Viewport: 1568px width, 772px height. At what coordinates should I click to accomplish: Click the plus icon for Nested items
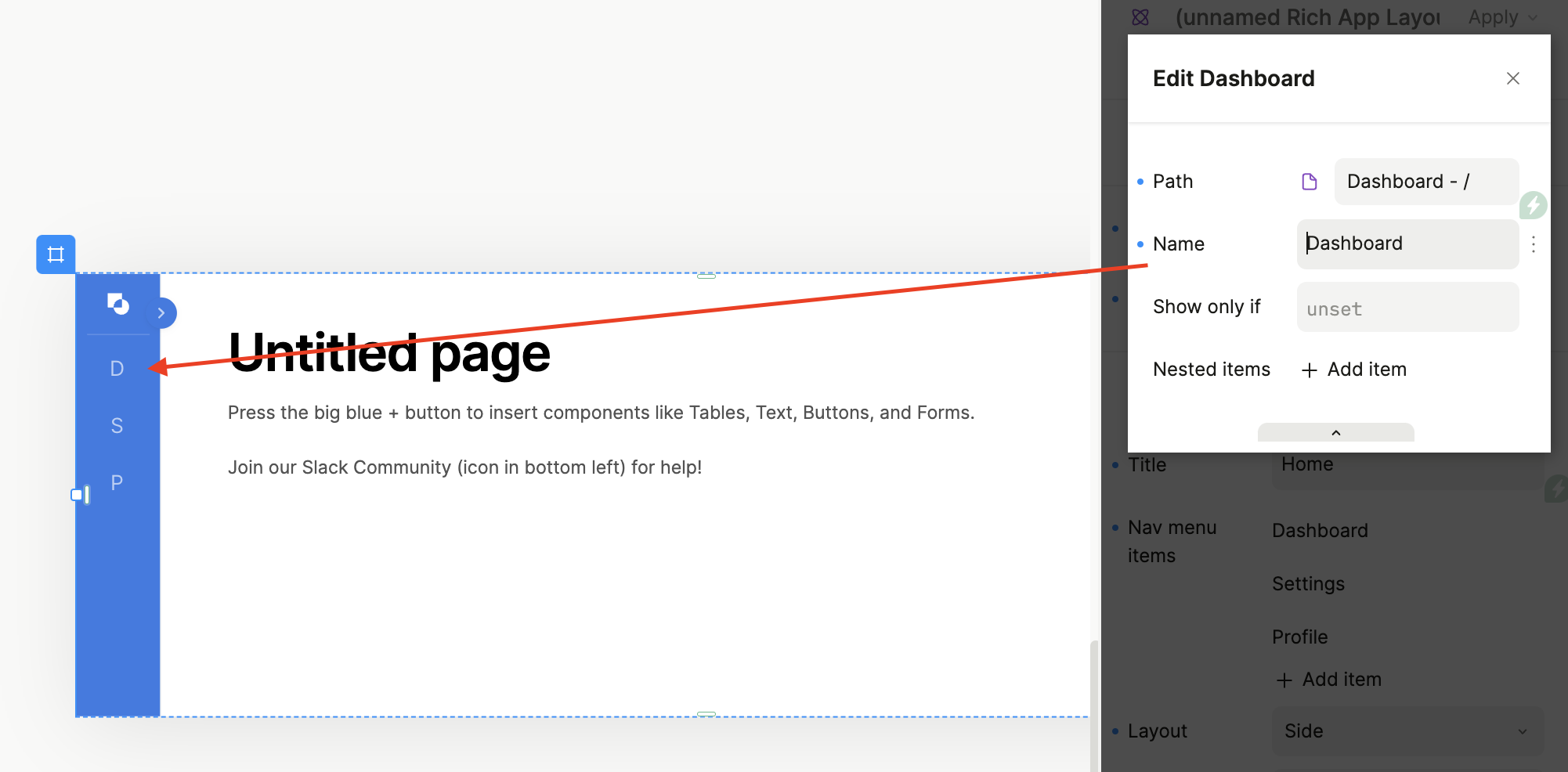pos(1309,370)
